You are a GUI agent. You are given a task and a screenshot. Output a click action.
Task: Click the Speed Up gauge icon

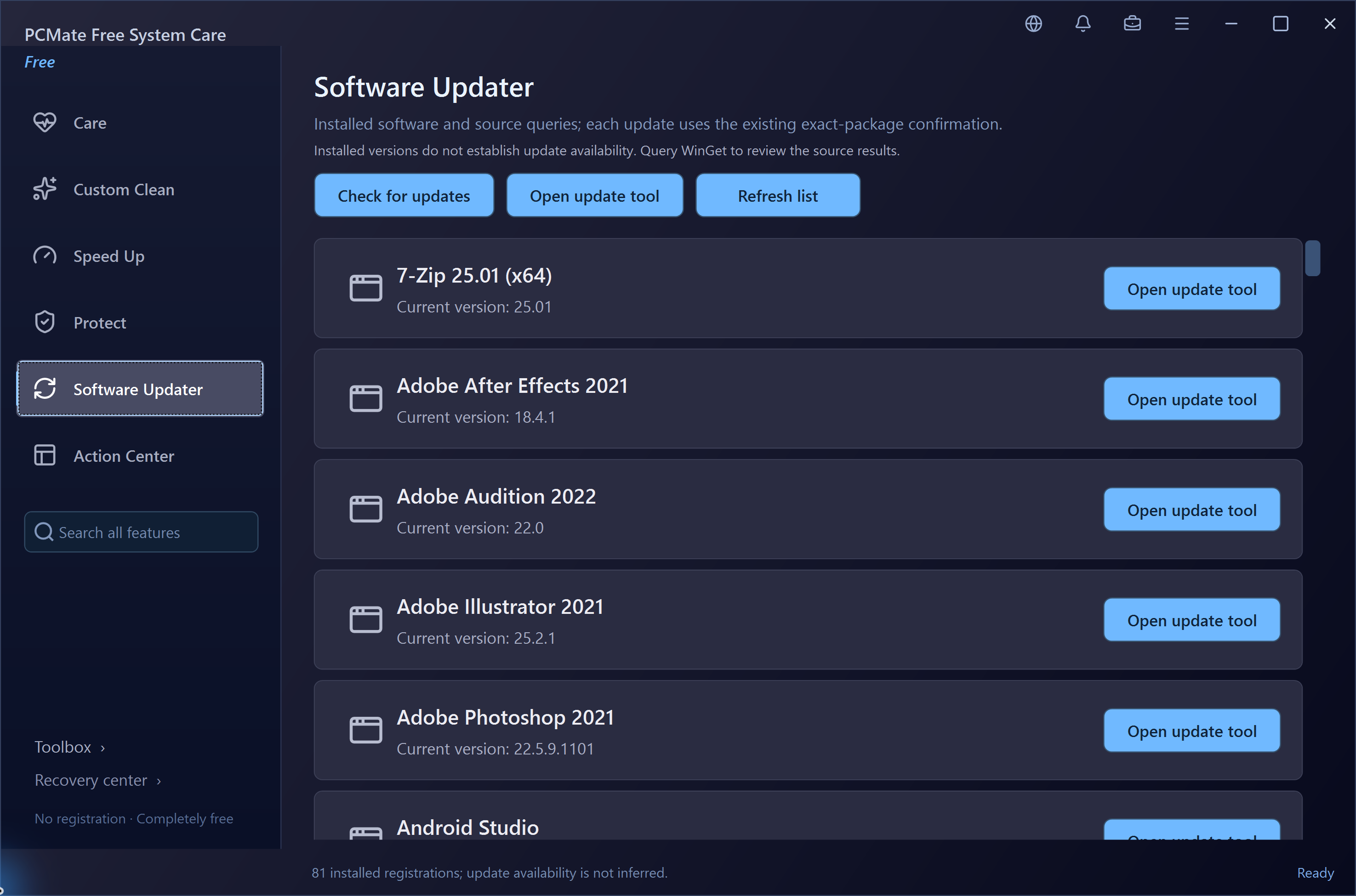click(x=45, y=255)
